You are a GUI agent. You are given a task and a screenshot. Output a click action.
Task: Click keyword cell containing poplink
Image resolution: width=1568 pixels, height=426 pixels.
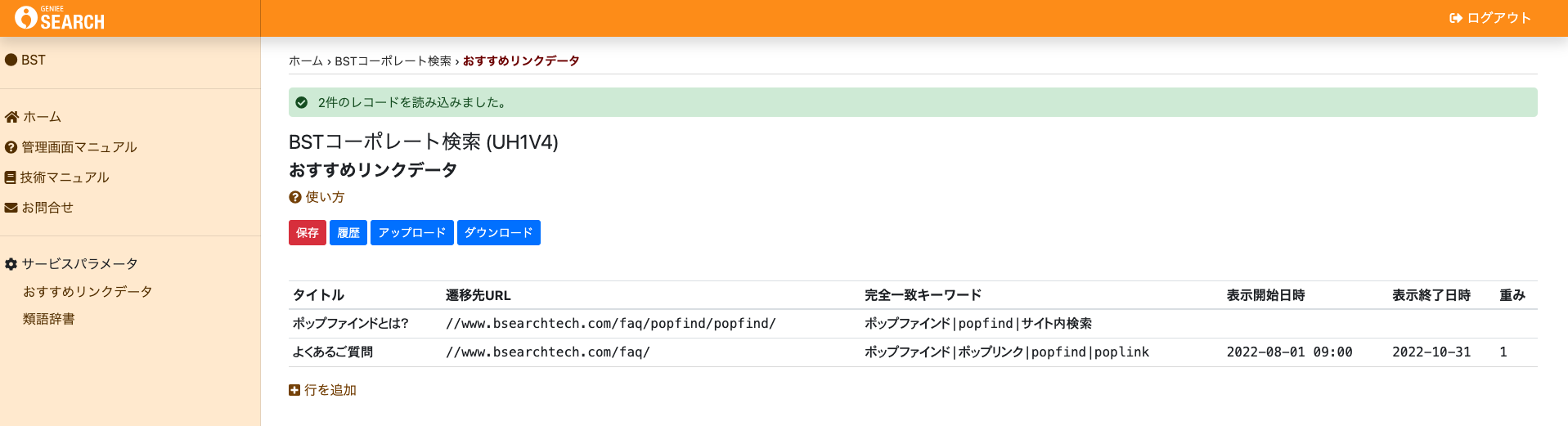coord(1007,352)
